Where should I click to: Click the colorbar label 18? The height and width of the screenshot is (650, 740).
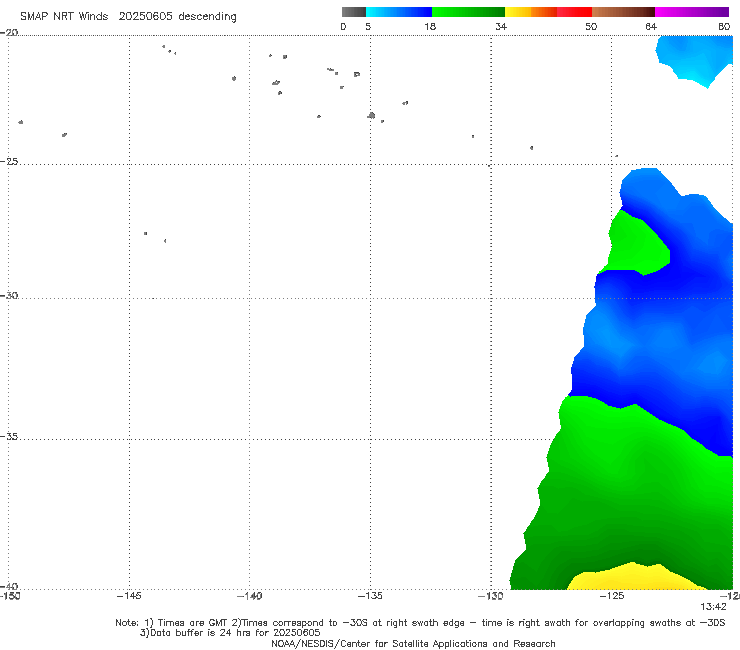[x=430, y=27]
